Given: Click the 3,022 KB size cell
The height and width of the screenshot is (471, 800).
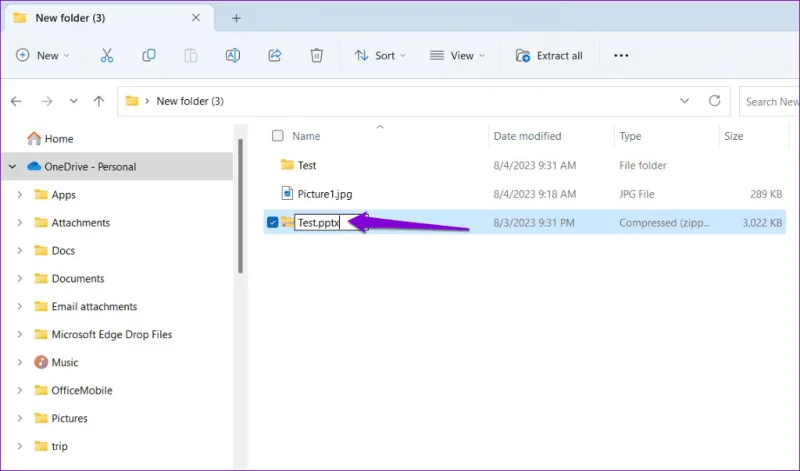Looking at the screenshot, I should pyautogui.click(x=762, y=222).
